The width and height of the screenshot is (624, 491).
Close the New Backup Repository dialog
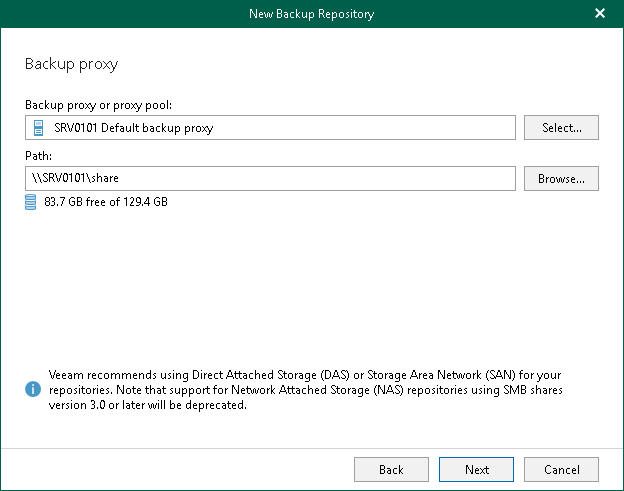600,14
